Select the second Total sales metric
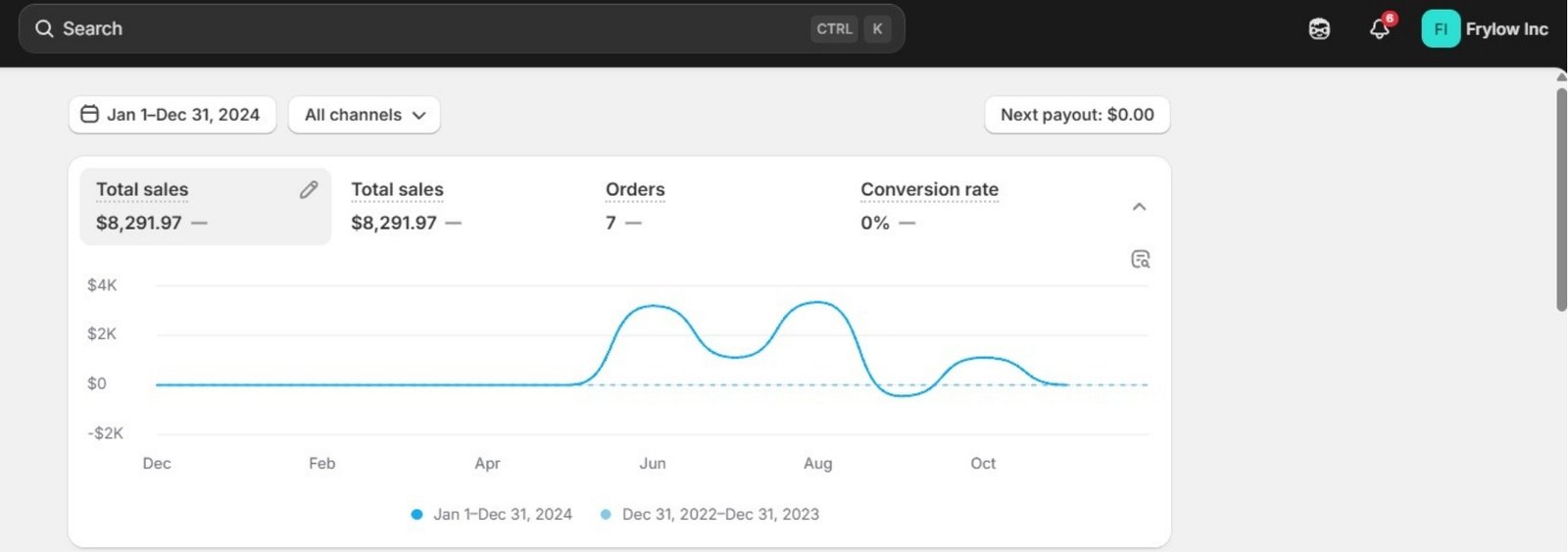Image resolution: width=1568 pixels, height=552 pixels. click(397, 206)
